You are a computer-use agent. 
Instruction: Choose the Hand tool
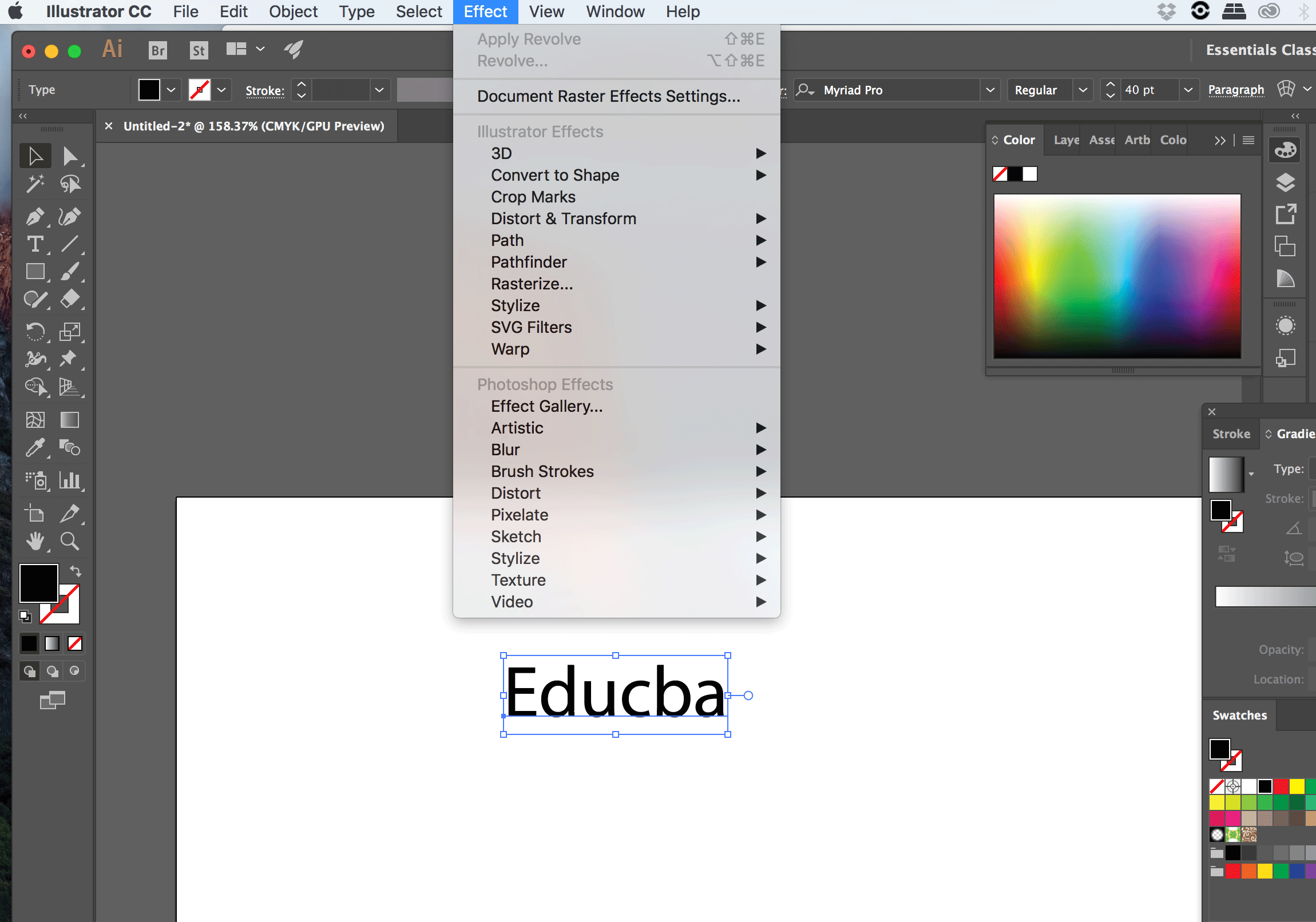tap(35, 541)
